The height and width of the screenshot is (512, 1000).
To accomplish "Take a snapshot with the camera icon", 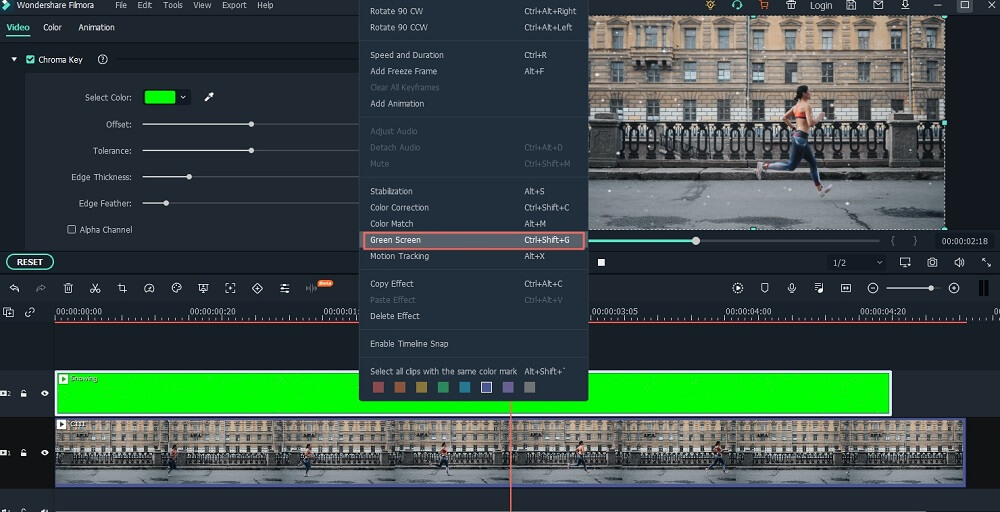I will pyautogui.click(x=932, y=262).
